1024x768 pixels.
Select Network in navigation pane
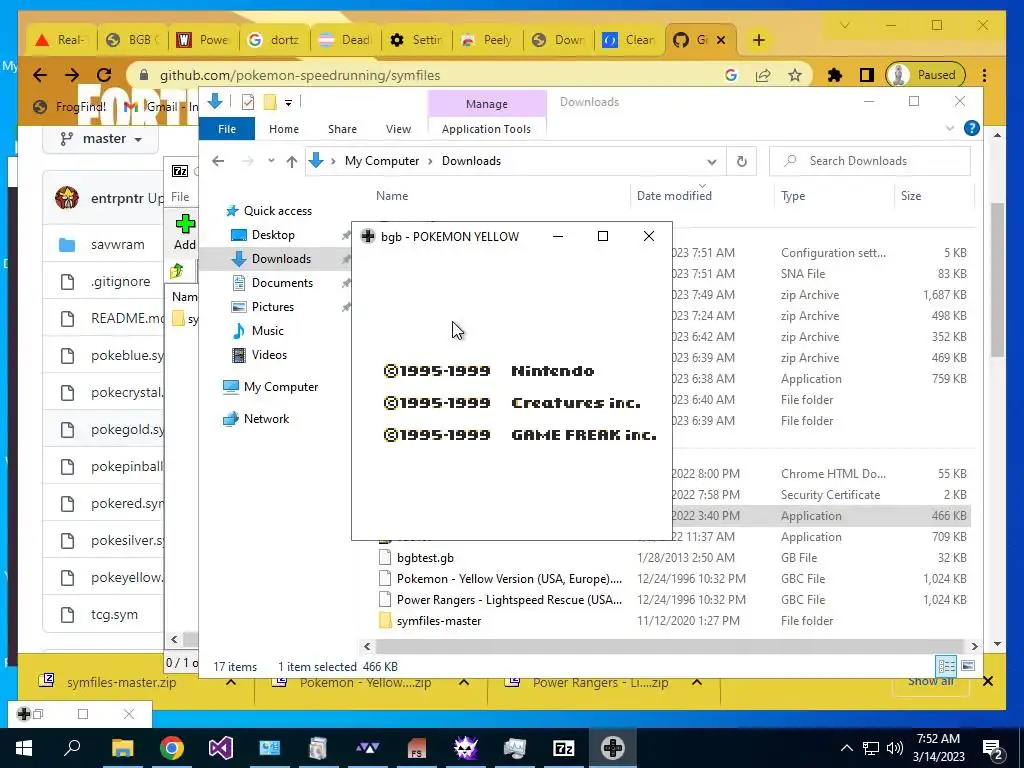coord(266,419)
